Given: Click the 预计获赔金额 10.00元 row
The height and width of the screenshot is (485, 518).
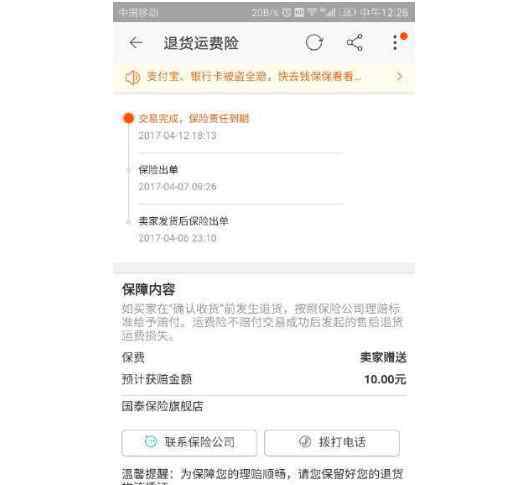Looking at the screenshot, I should 264,379.
